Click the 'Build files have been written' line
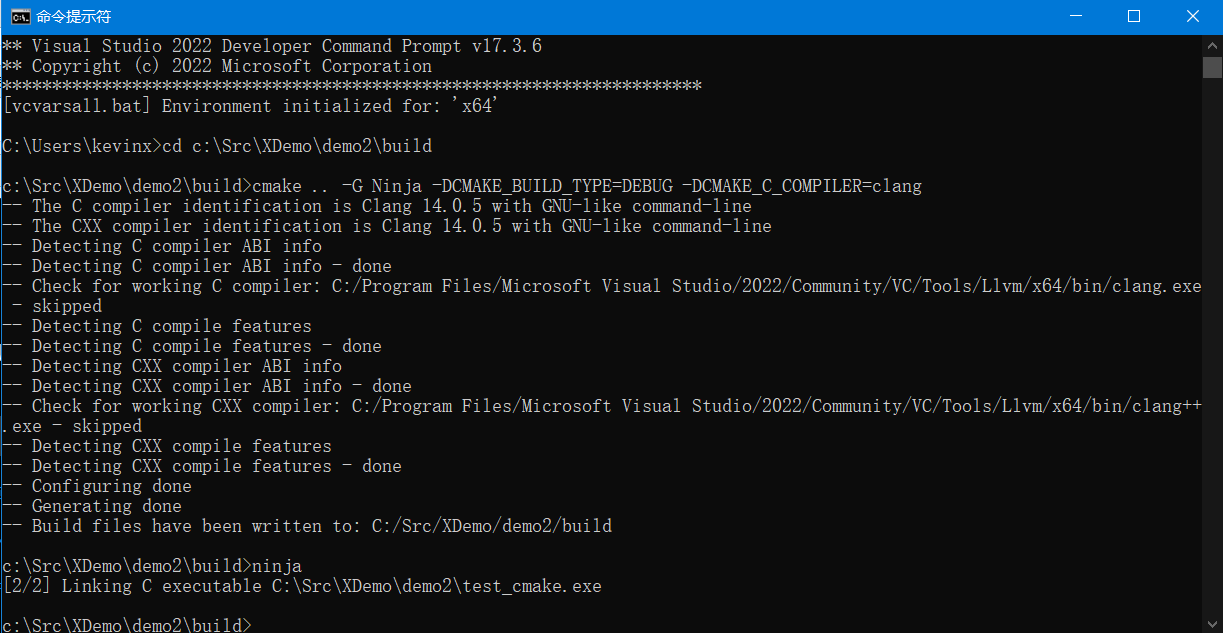This screenshot has height=633, width=1223. pos(307,526)
